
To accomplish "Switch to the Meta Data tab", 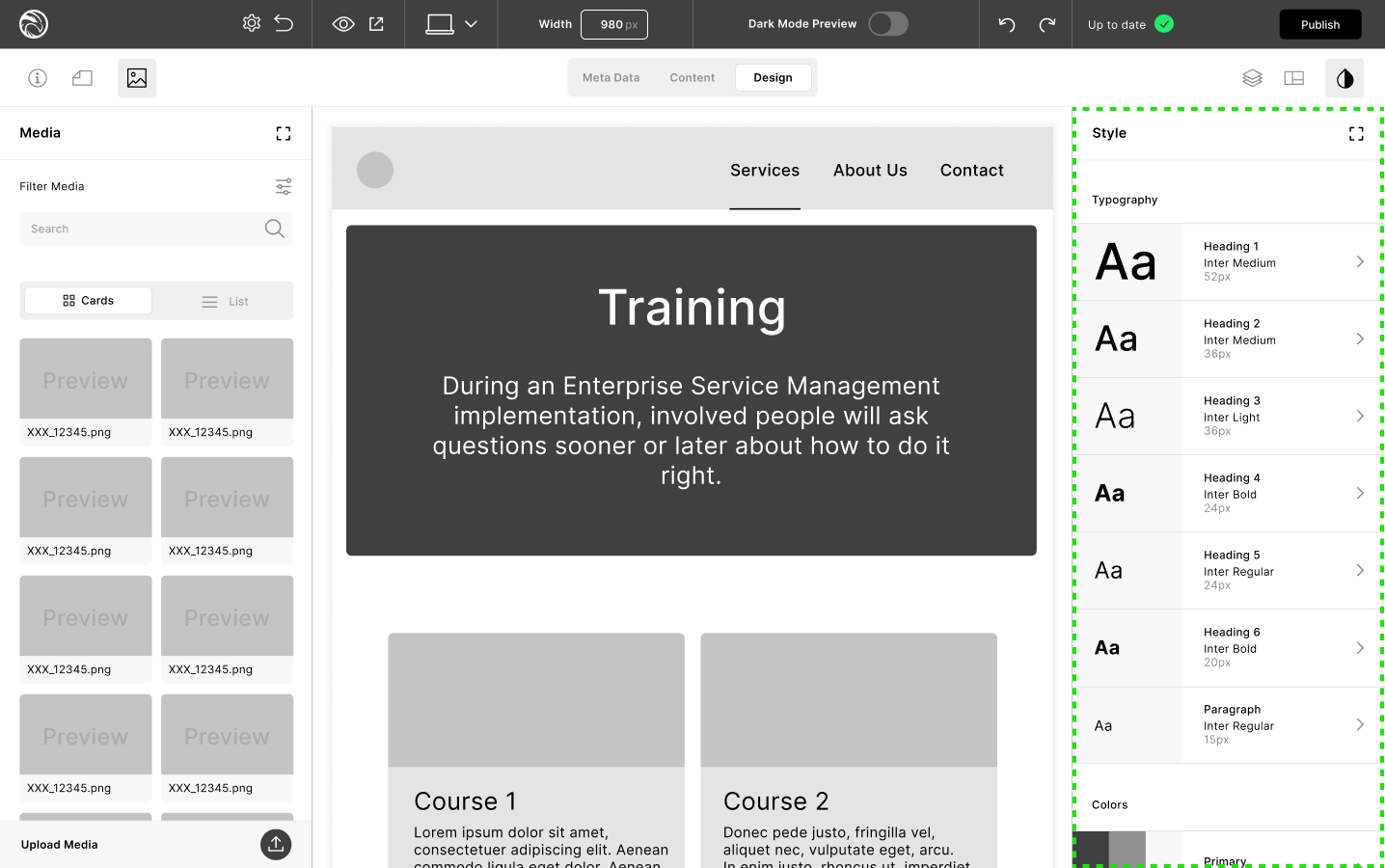I will coord(611,78).
